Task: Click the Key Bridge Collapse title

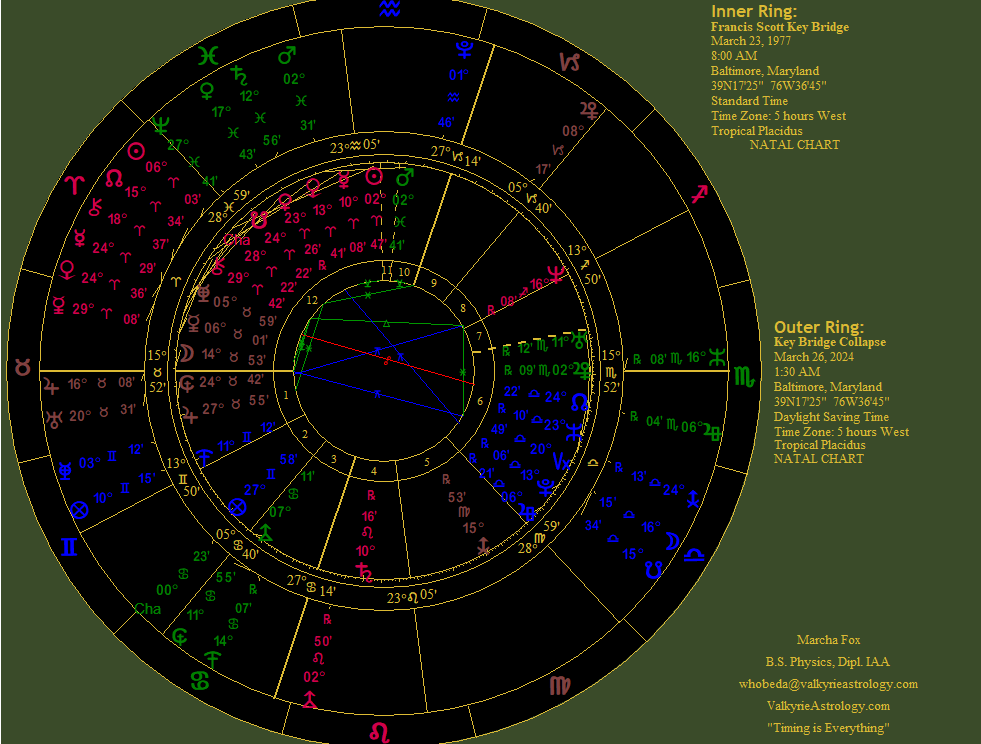Action: click(829, 342)
